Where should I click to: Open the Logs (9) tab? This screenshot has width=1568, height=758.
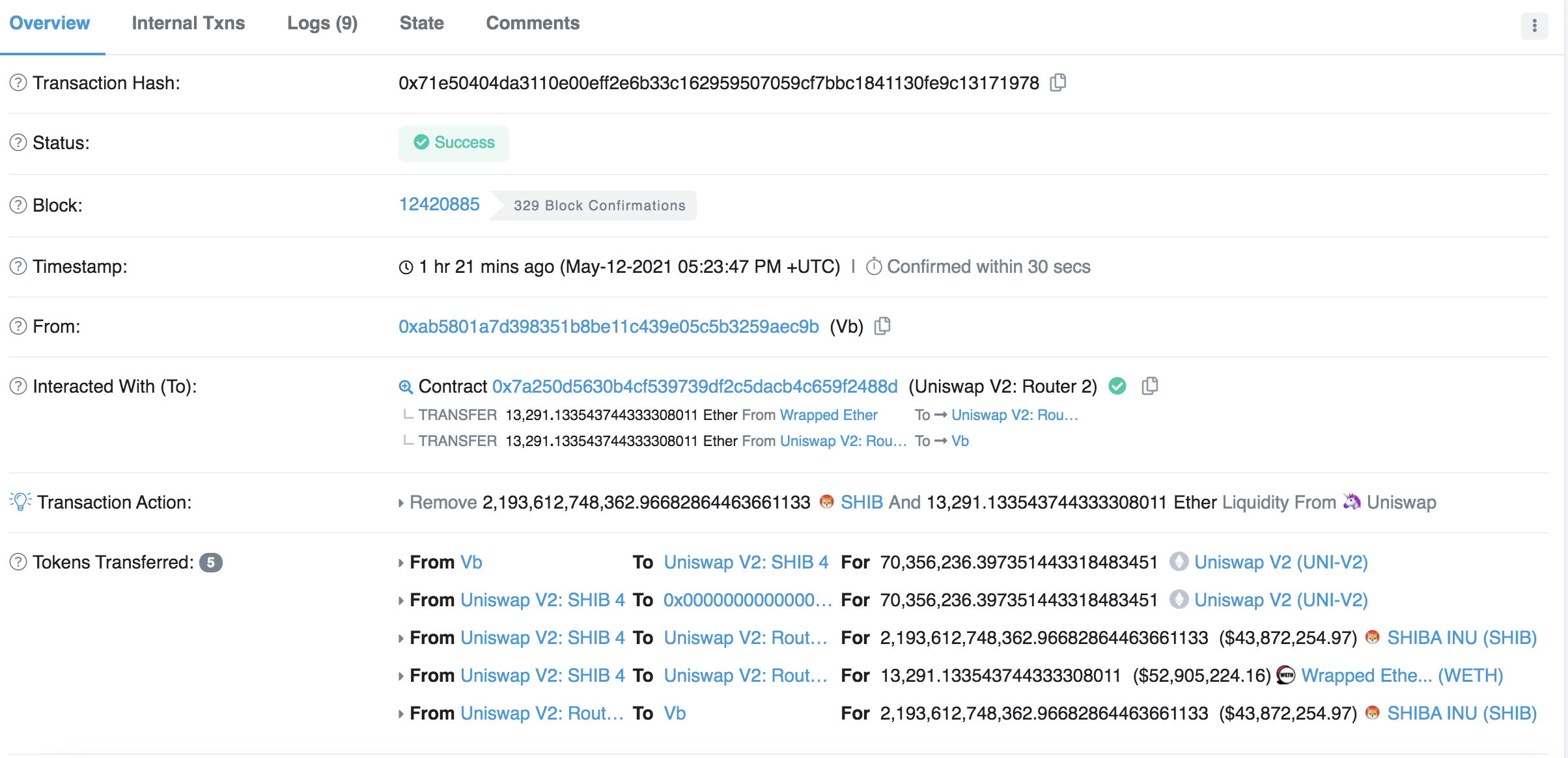[x=322, y=23]
